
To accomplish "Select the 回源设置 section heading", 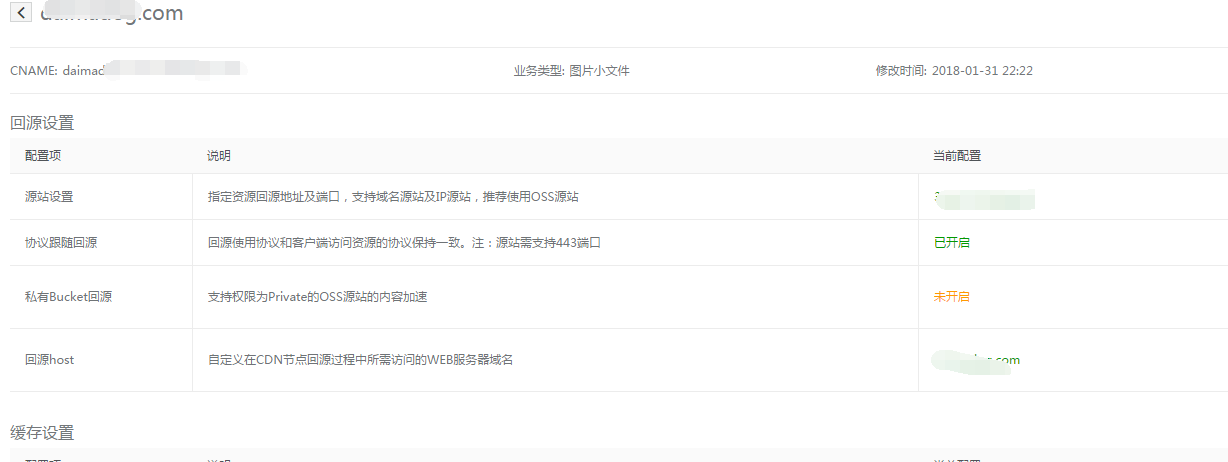I will (42, 123).
